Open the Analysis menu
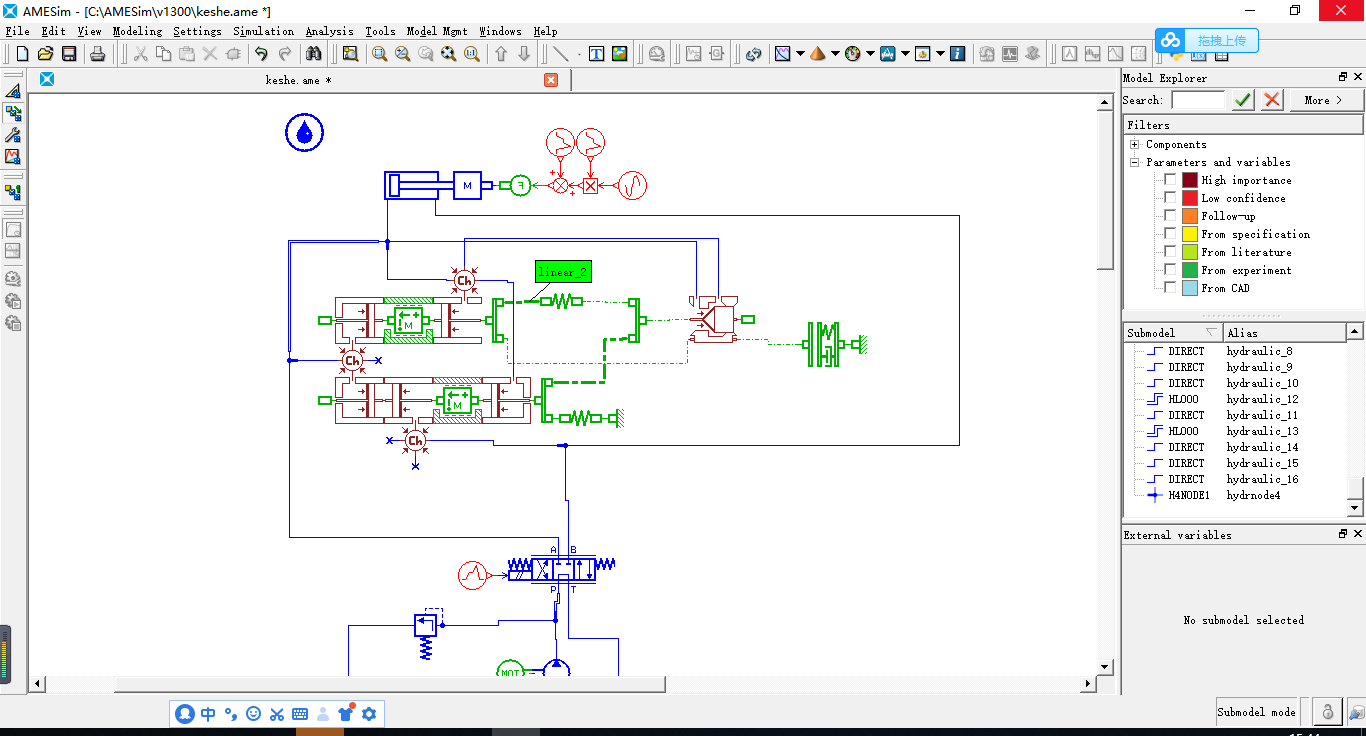This screenshot has width=1366, height=736. [330, 31]
